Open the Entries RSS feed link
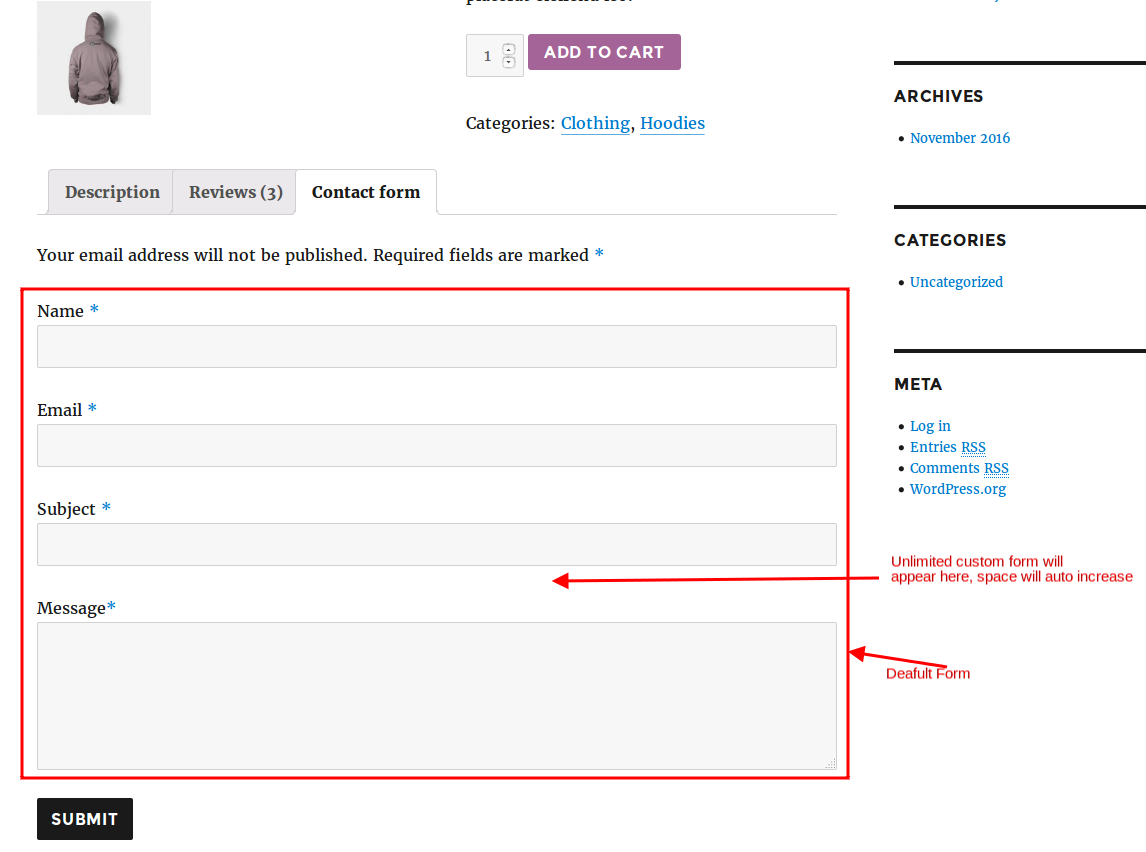1146x852 pixels. click(947, 447)
